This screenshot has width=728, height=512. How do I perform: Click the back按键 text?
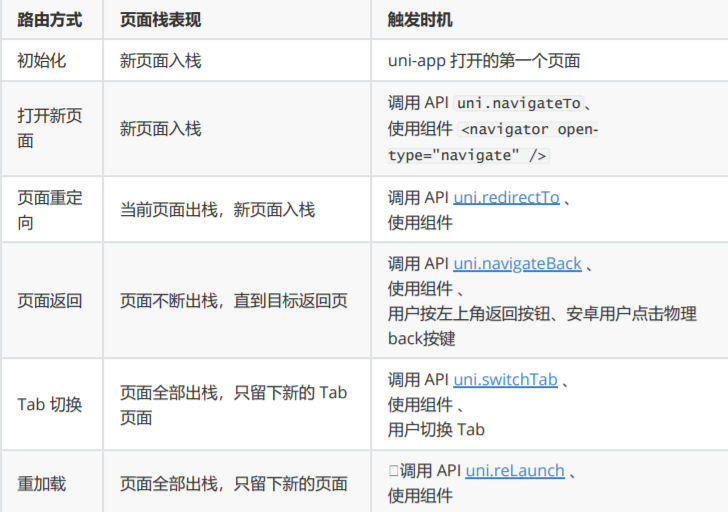pos(422,339)
